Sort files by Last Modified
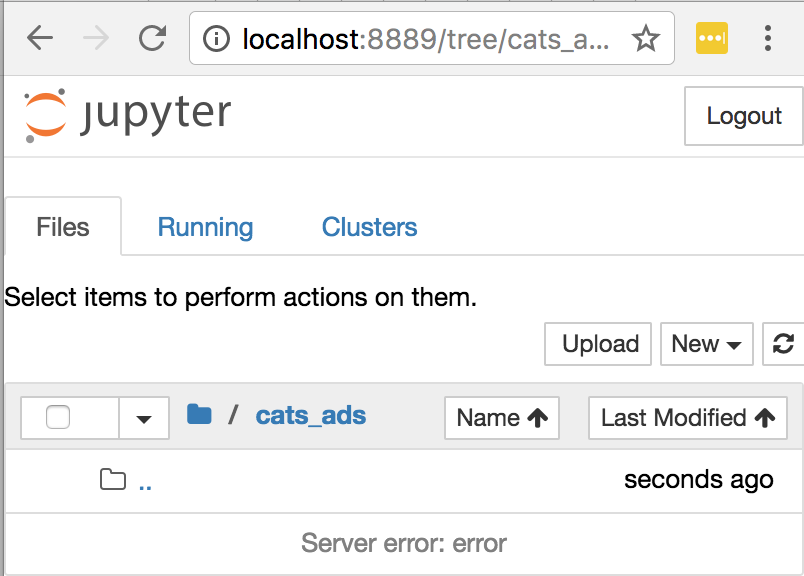 pos(687,417)
